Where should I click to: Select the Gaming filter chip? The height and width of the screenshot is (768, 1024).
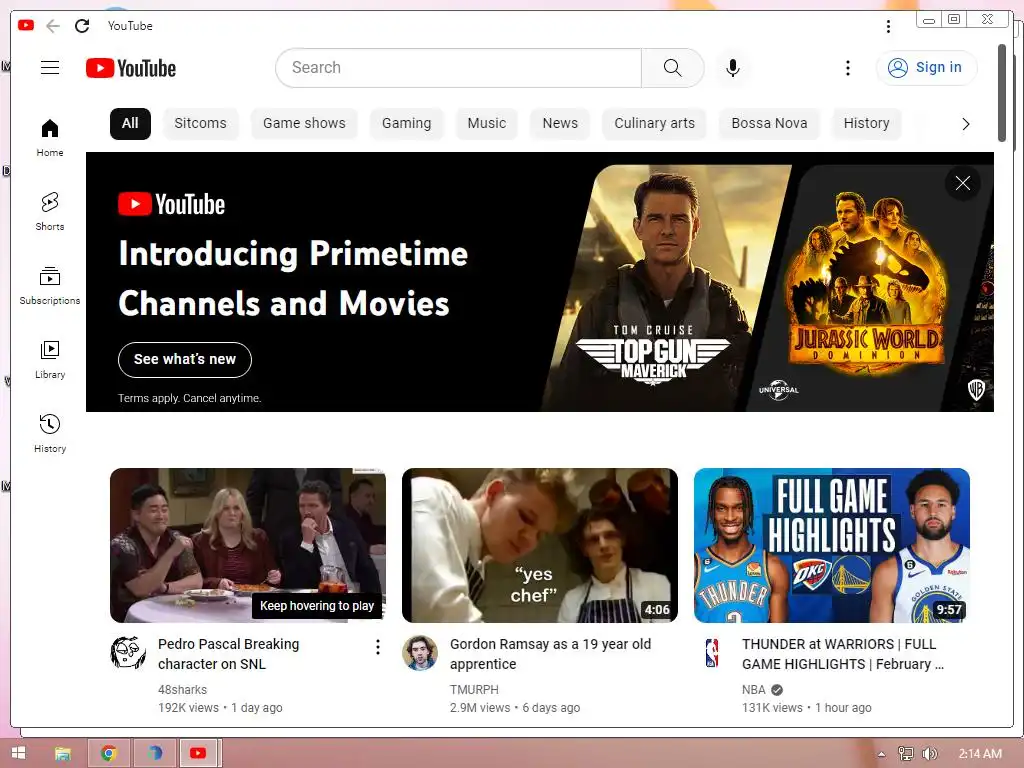(x=406, y=123)
